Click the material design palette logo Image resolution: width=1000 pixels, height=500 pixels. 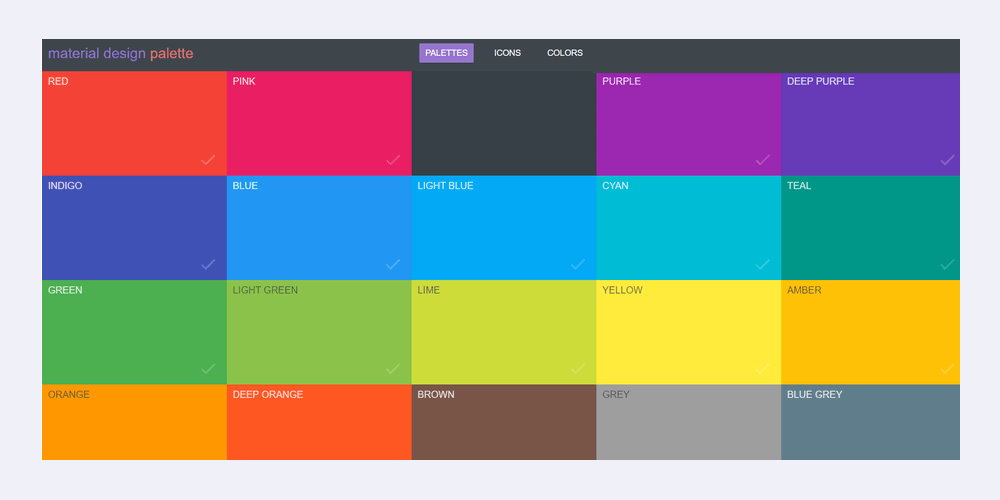121,54
